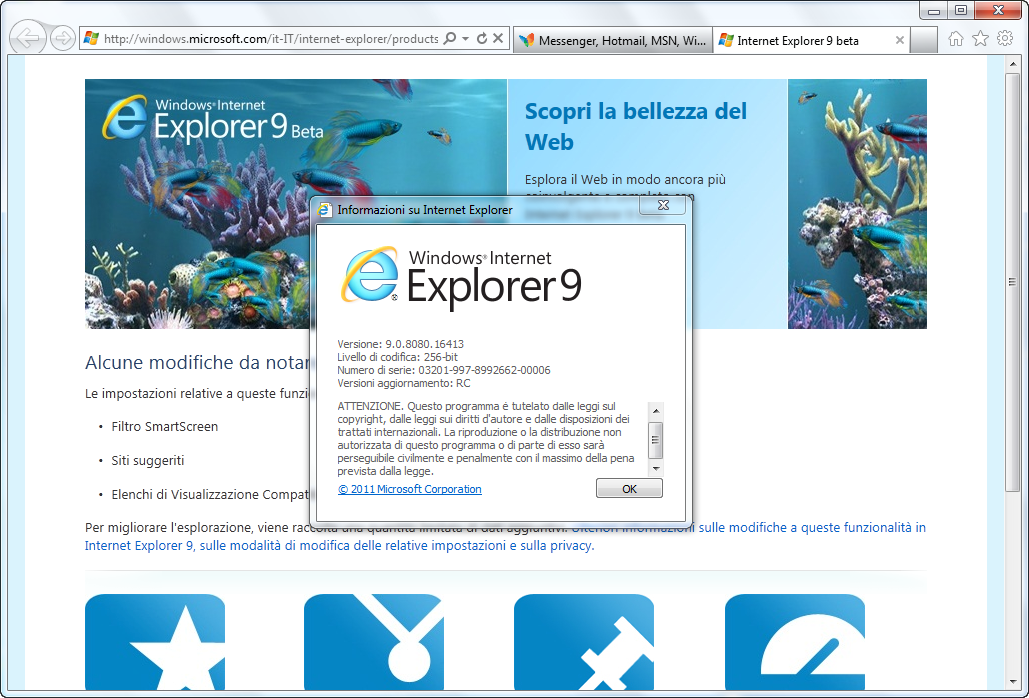Click the 'Filtro SmartScreen' list item

click(165, 426)
